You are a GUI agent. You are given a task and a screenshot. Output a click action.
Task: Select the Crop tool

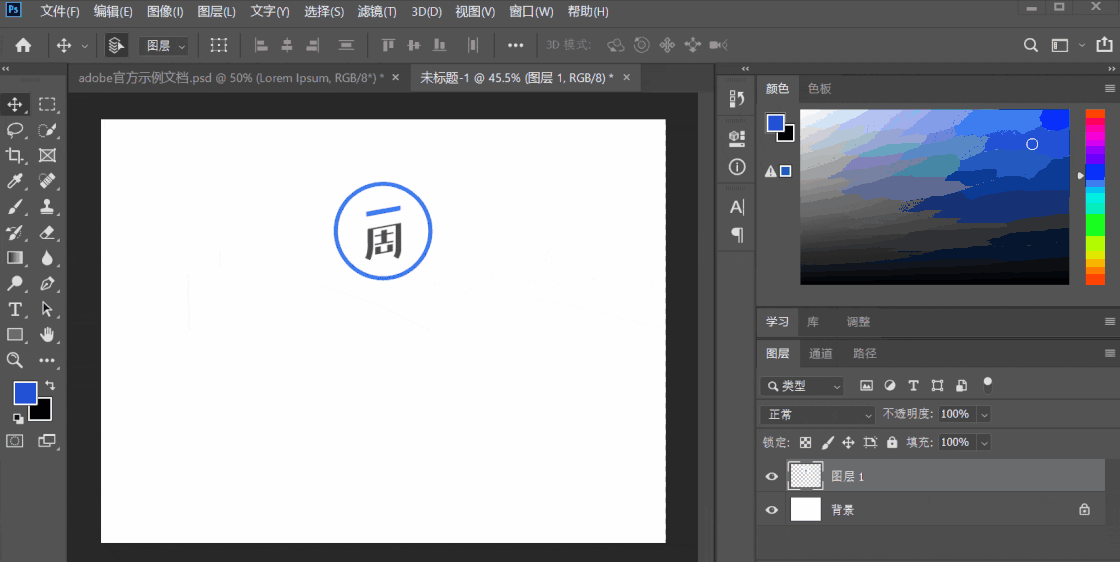(14, 156)
